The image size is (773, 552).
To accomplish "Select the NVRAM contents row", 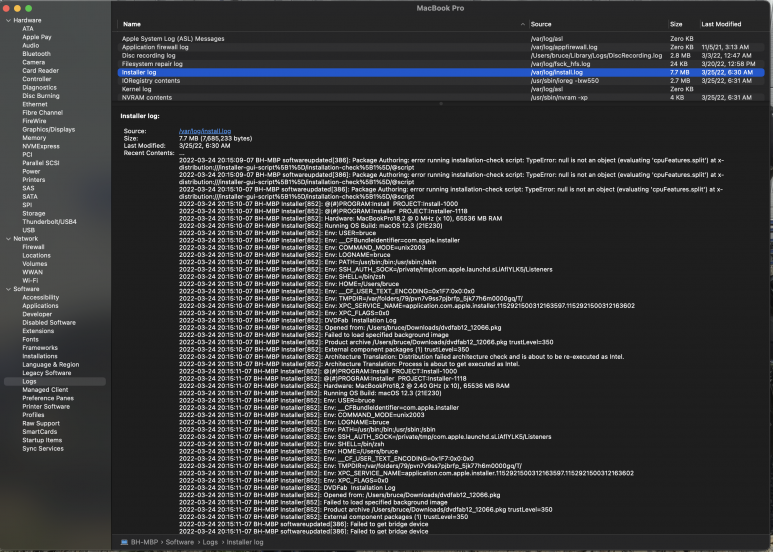I will (x=147, y=97).
